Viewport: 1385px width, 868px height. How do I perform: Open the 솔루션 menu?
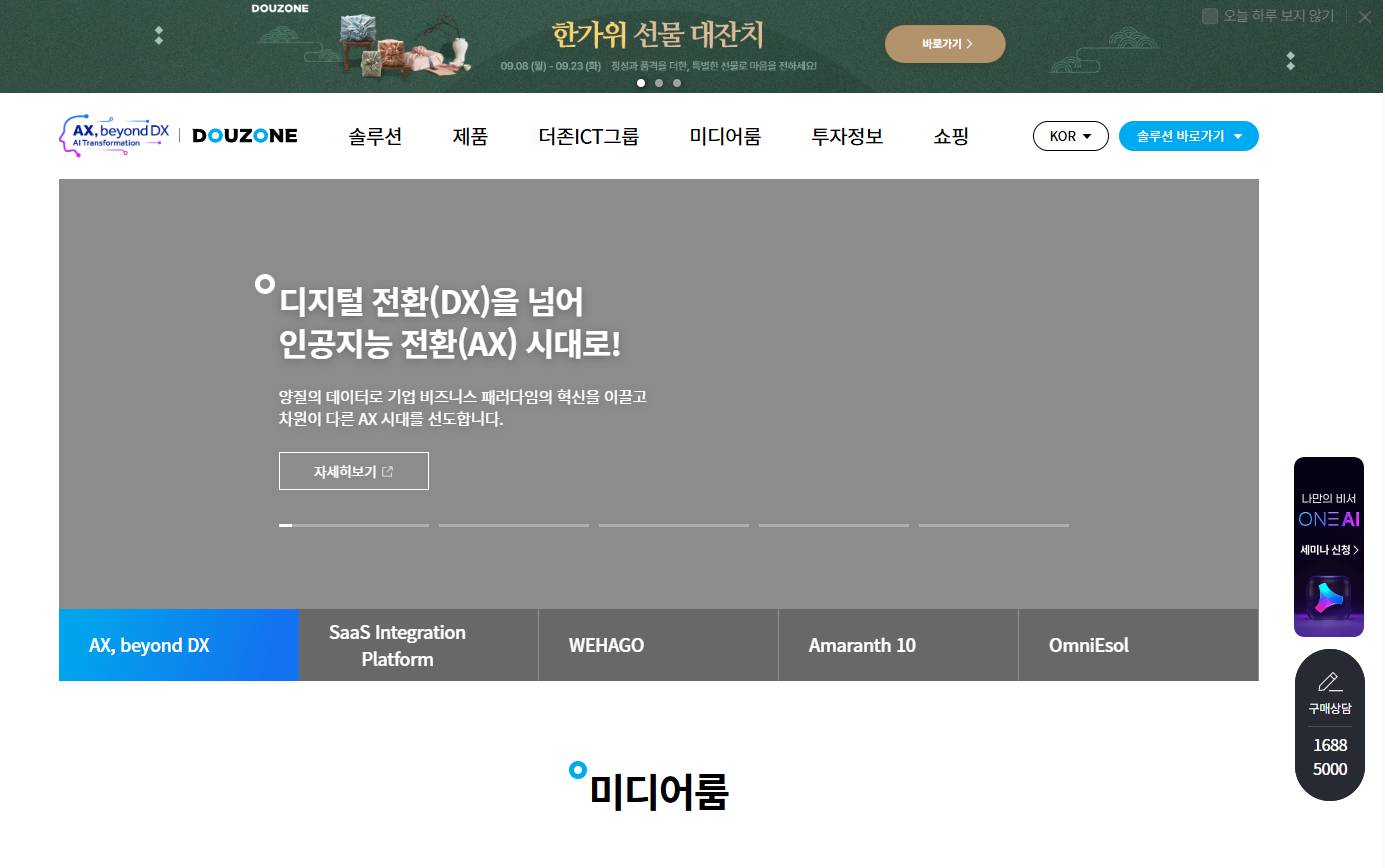(x=375, y=136)
